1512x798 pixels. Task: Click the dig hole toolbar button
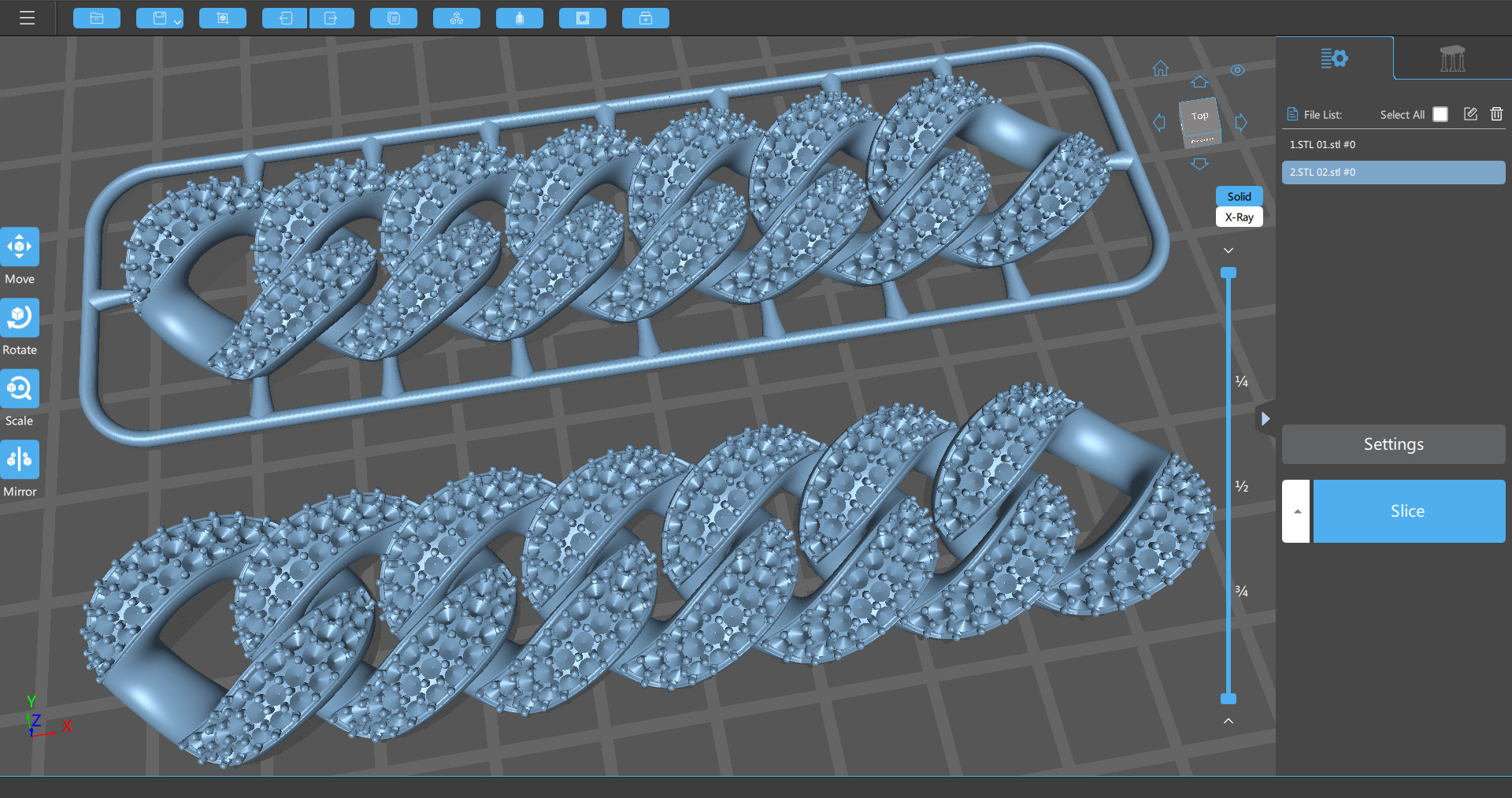[x=583, y=18]
